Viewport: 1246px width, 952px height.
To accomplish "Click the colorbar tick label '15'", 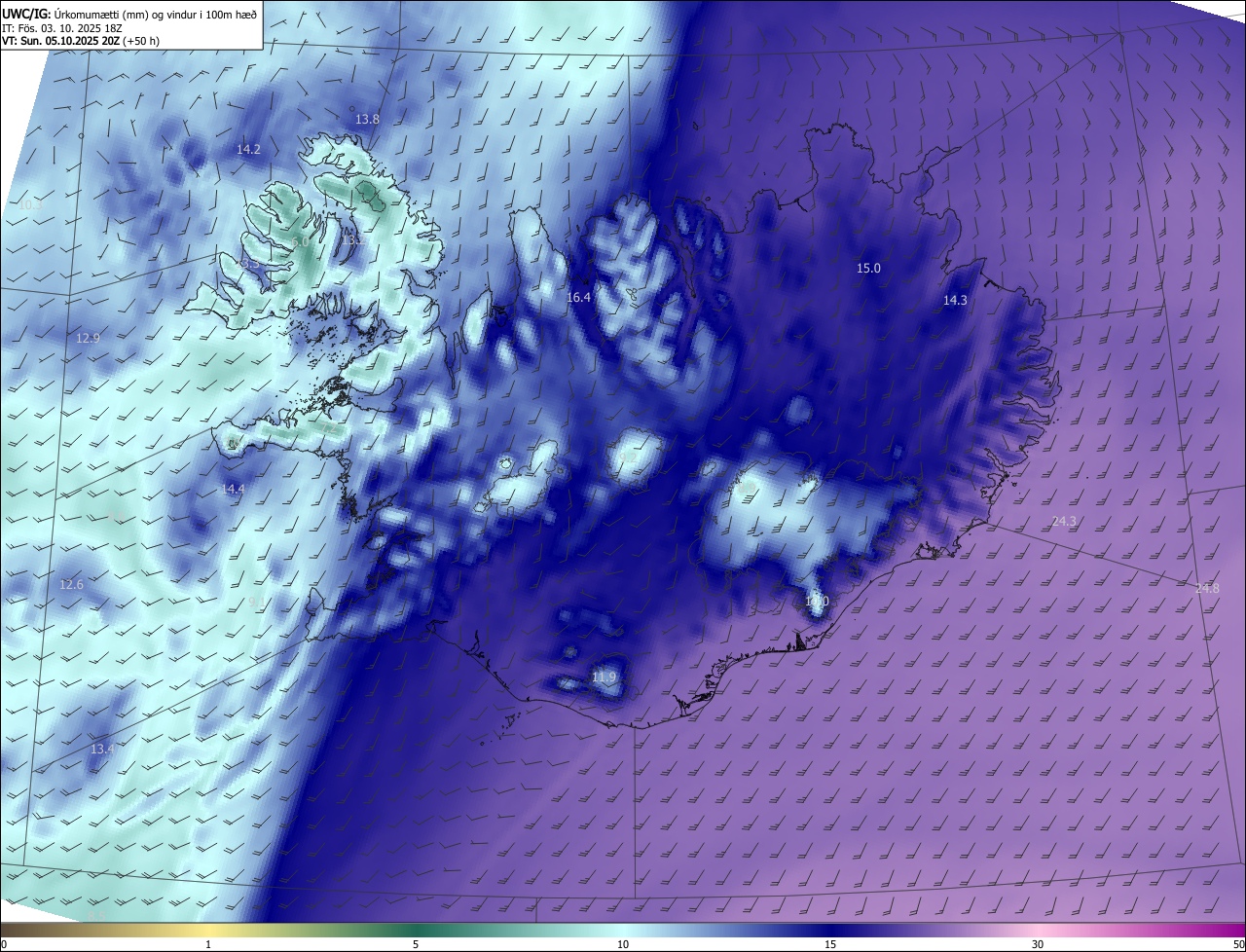I will 830,944.
